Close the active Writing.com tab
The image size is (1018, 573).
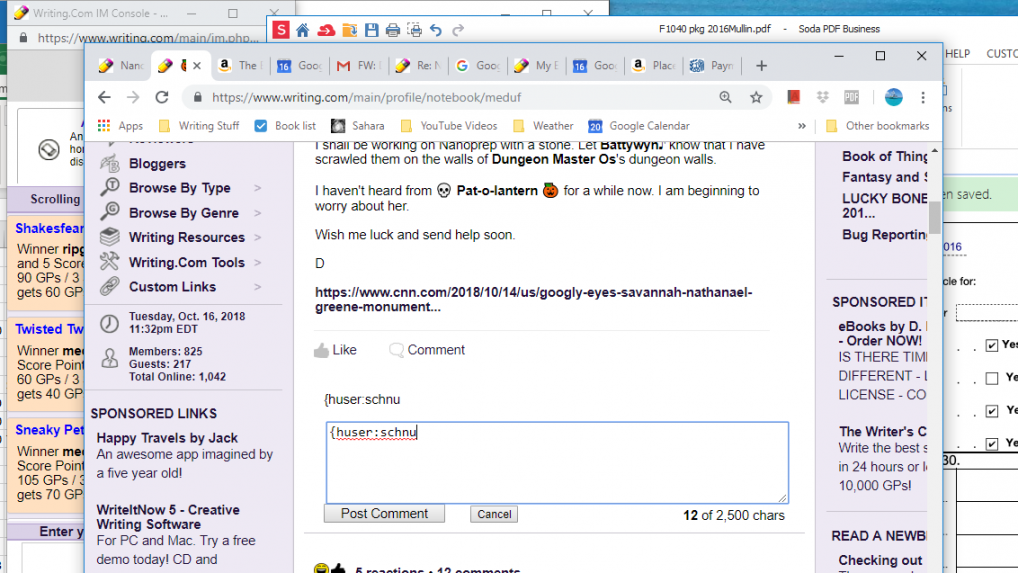tap(197, 66)
